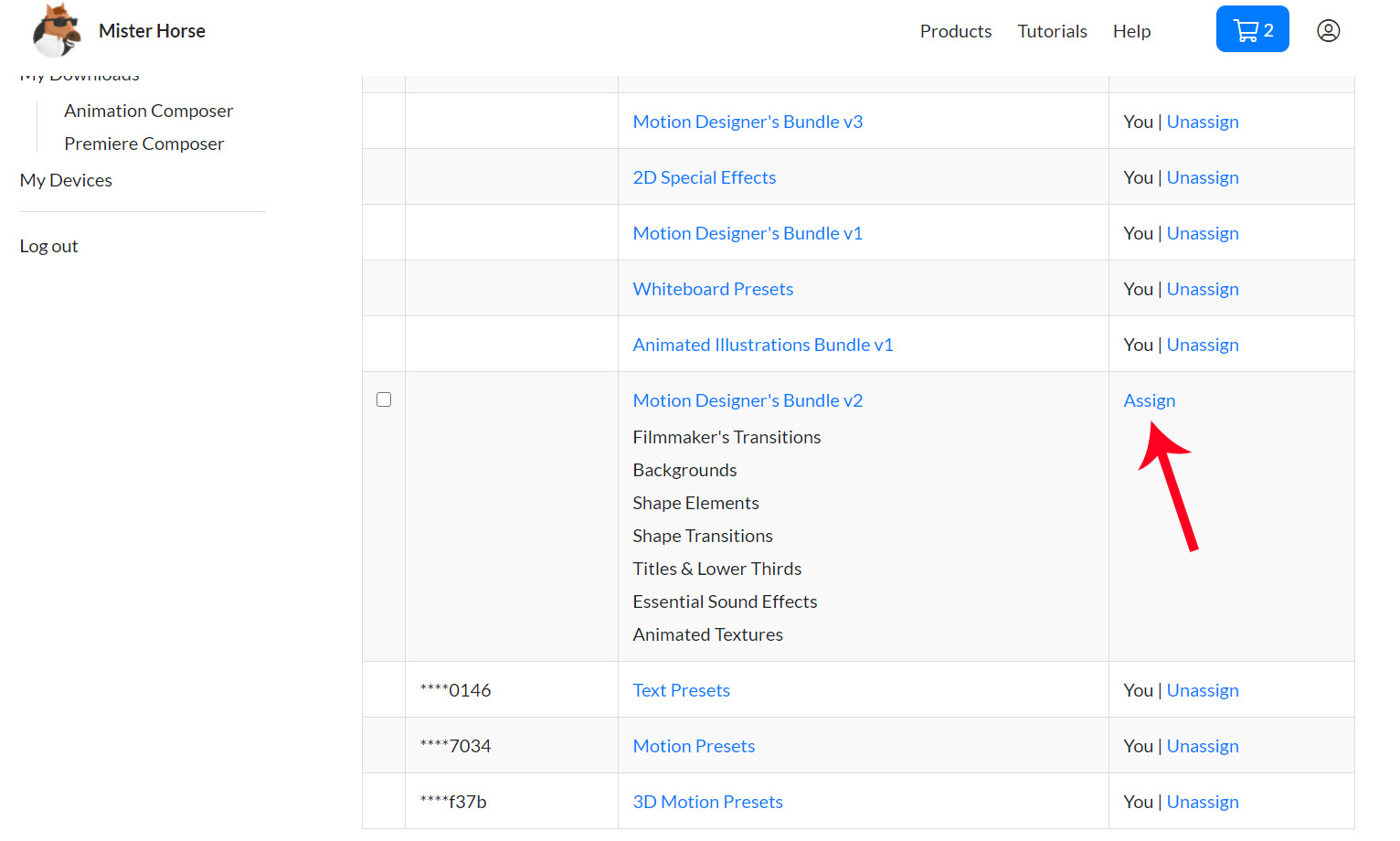Open the user account icon

tap(1328, 31)
